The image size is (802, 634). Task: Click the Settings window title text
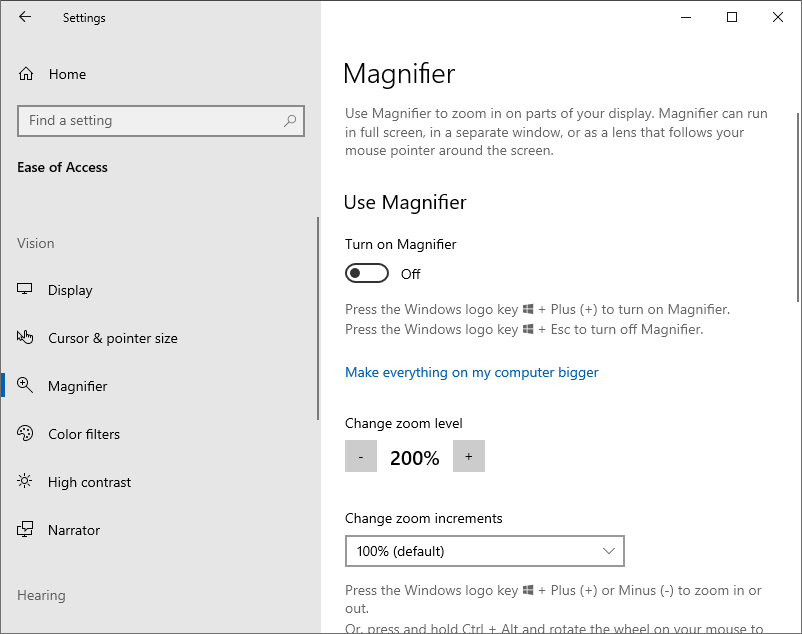click(84, 18)
